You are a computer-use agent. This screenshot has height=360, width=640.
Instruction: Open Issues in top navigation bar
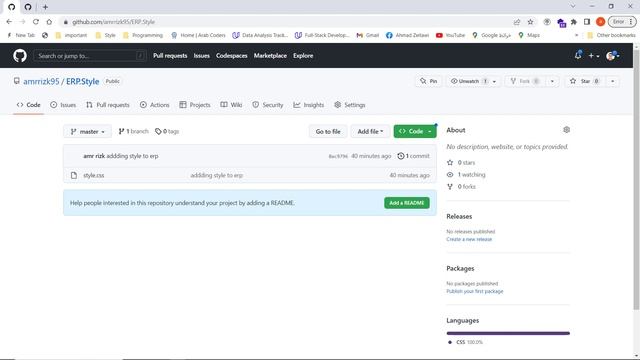point(201,56)
